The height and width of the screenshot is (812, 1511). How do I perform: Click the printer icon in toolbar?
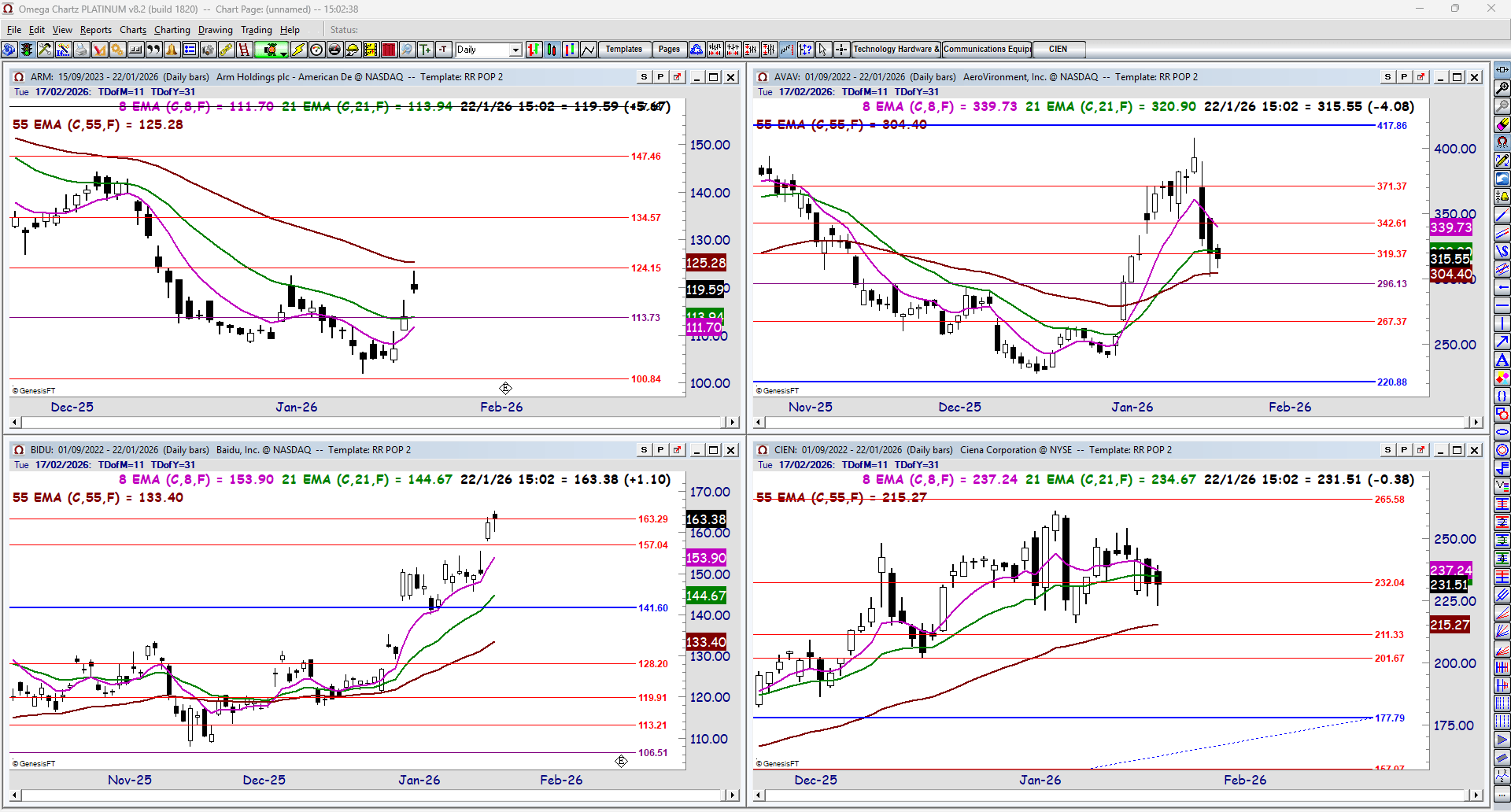(x=81, y=50)
